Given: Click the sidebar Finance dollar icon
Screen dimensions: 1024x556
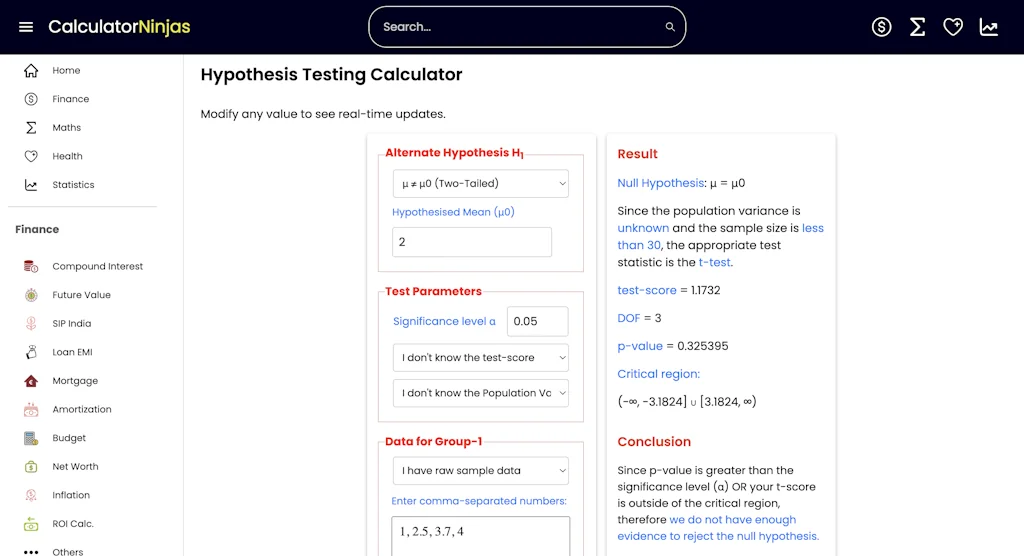Looking at the screenshot, I should pyautogui.click(x=31, y=99).
